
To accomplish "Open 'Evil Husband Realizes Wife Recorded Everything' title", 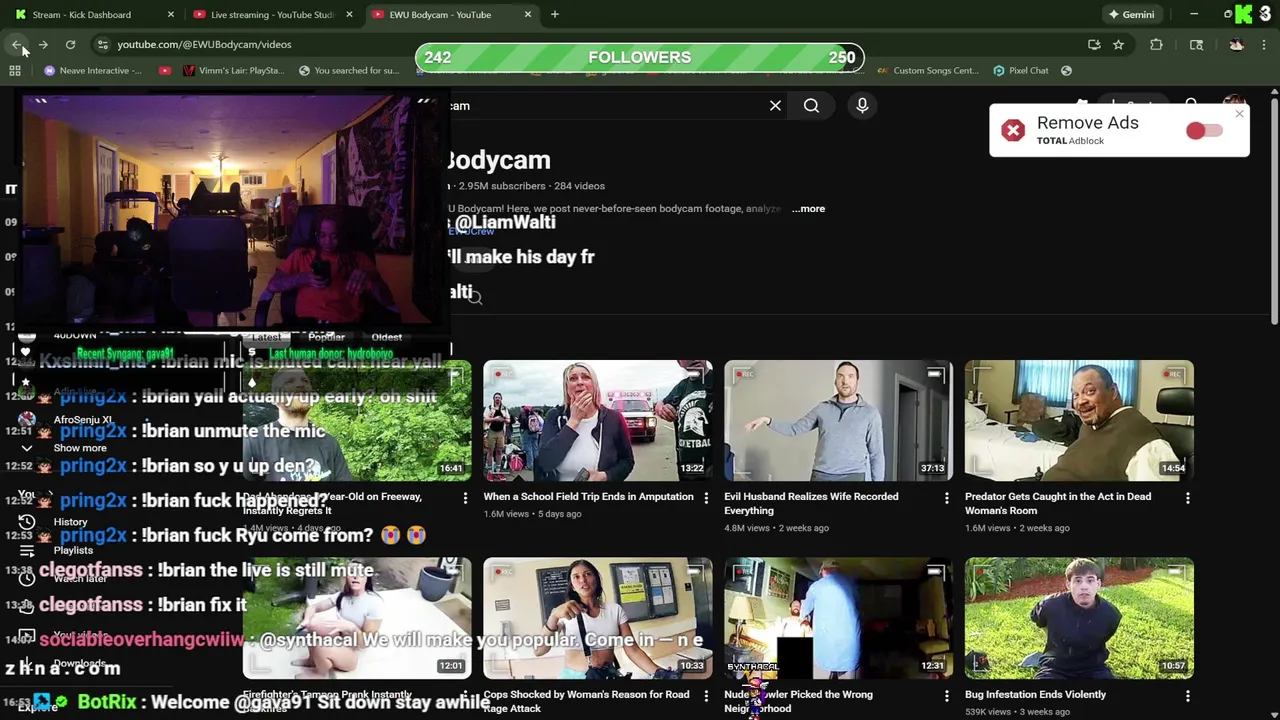I will pos(811,503).
